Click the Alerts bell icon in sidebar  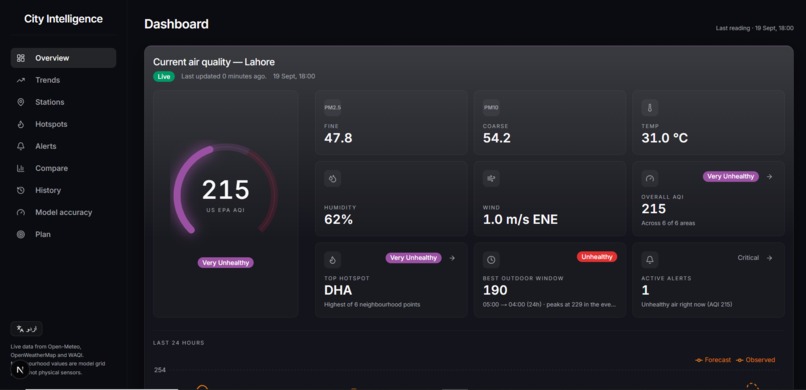[21, 146]
